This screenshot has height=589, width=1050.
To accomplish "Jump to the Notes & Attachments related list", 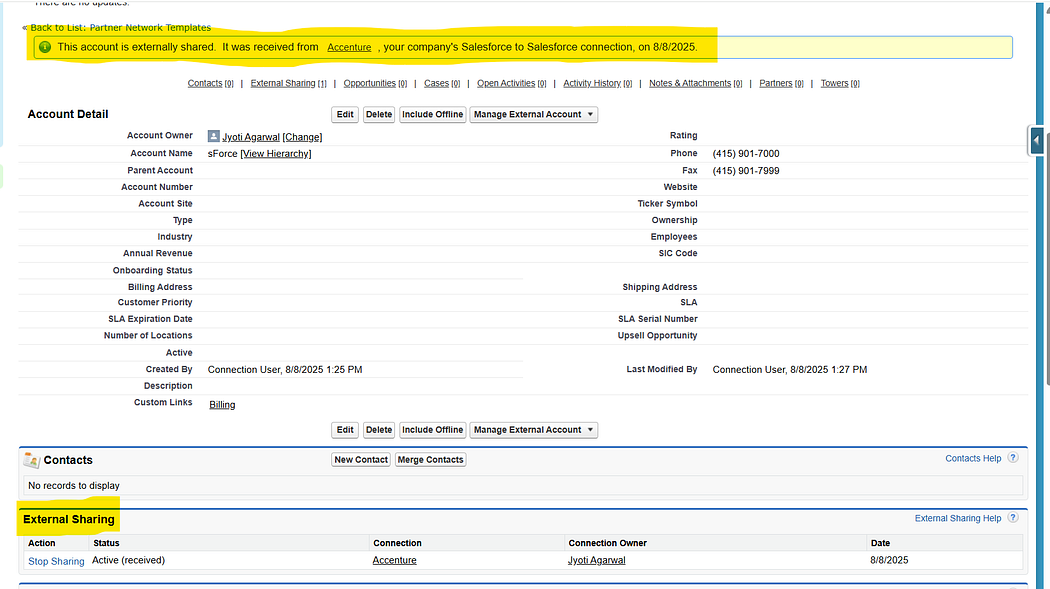I will [x=689, y=84].
